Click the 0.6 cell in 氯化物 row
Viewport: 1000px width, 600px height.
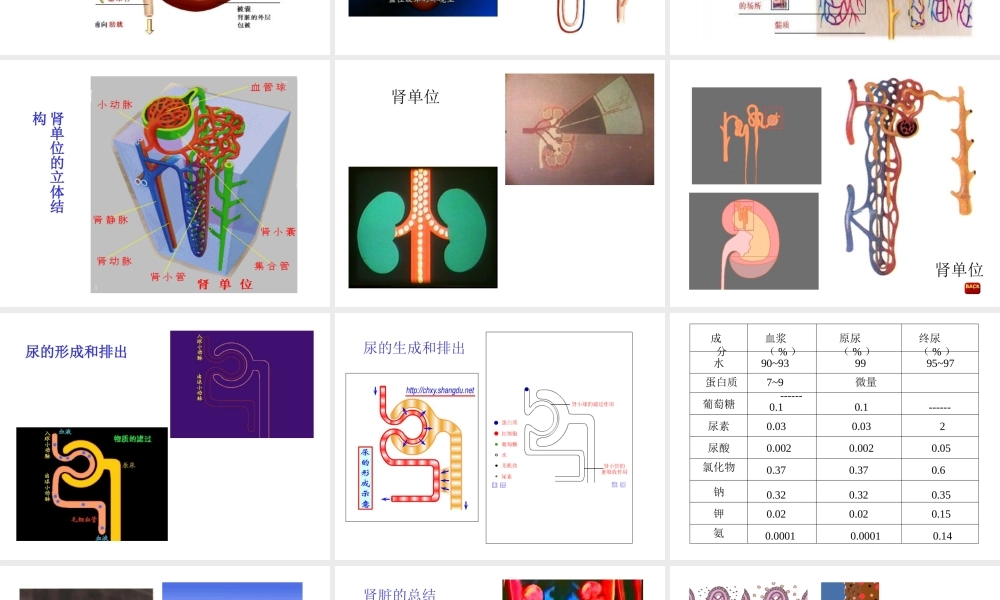point(938,470)
